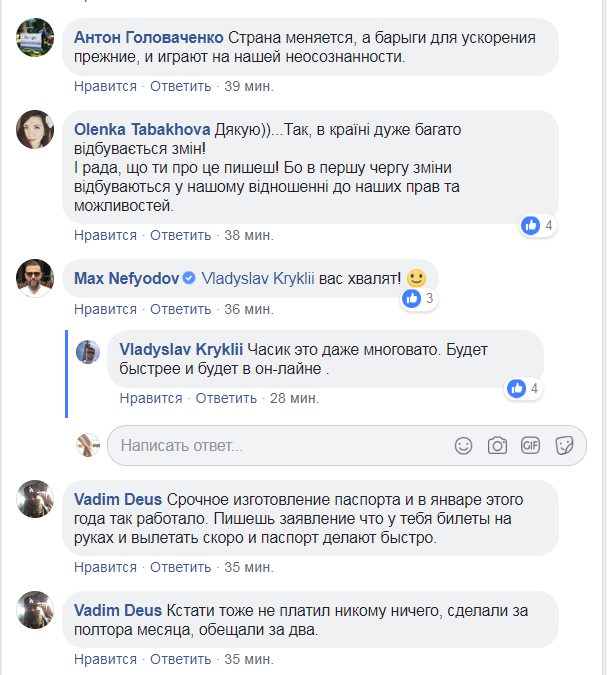Open Антон Головаченко's avatar thumbnail
The image size is (607, 675).
click(35, 39)
